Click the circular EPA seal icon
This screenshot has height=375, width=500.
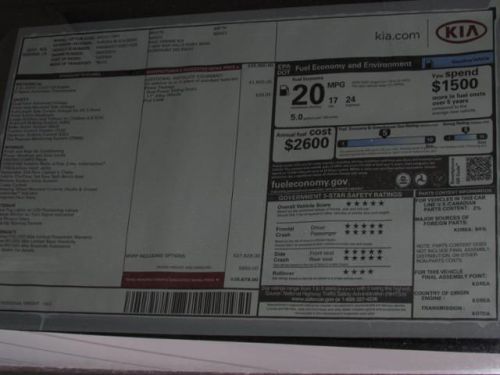pos(403,180)
